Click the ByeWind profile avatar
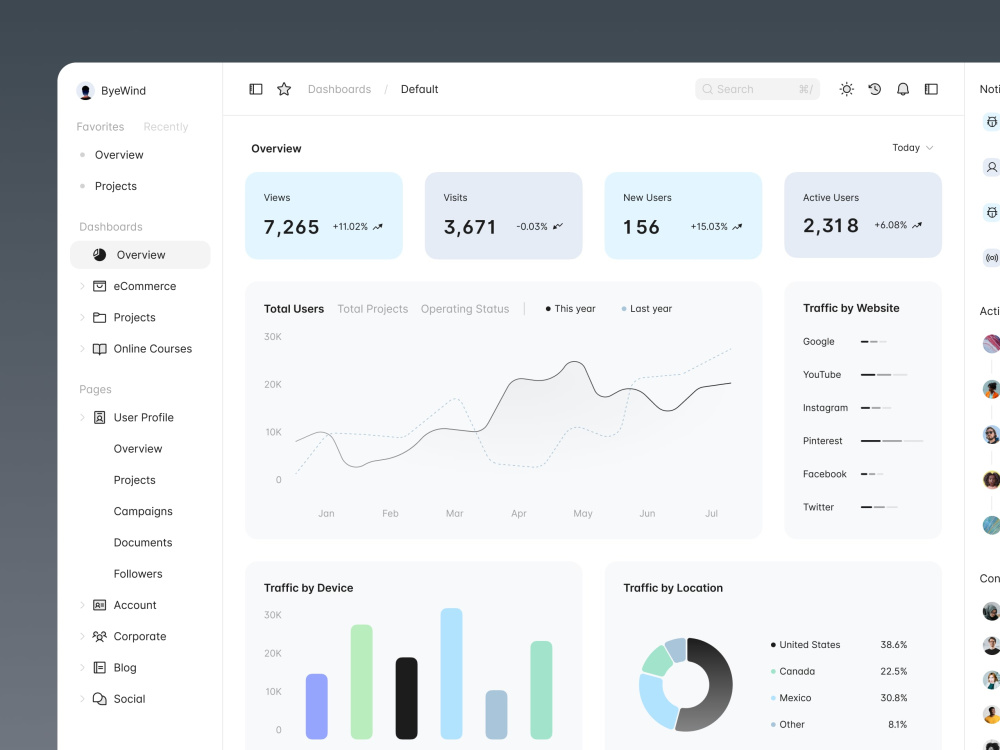The width and height of the screenshot is (1000, 750). coord(85,91)
